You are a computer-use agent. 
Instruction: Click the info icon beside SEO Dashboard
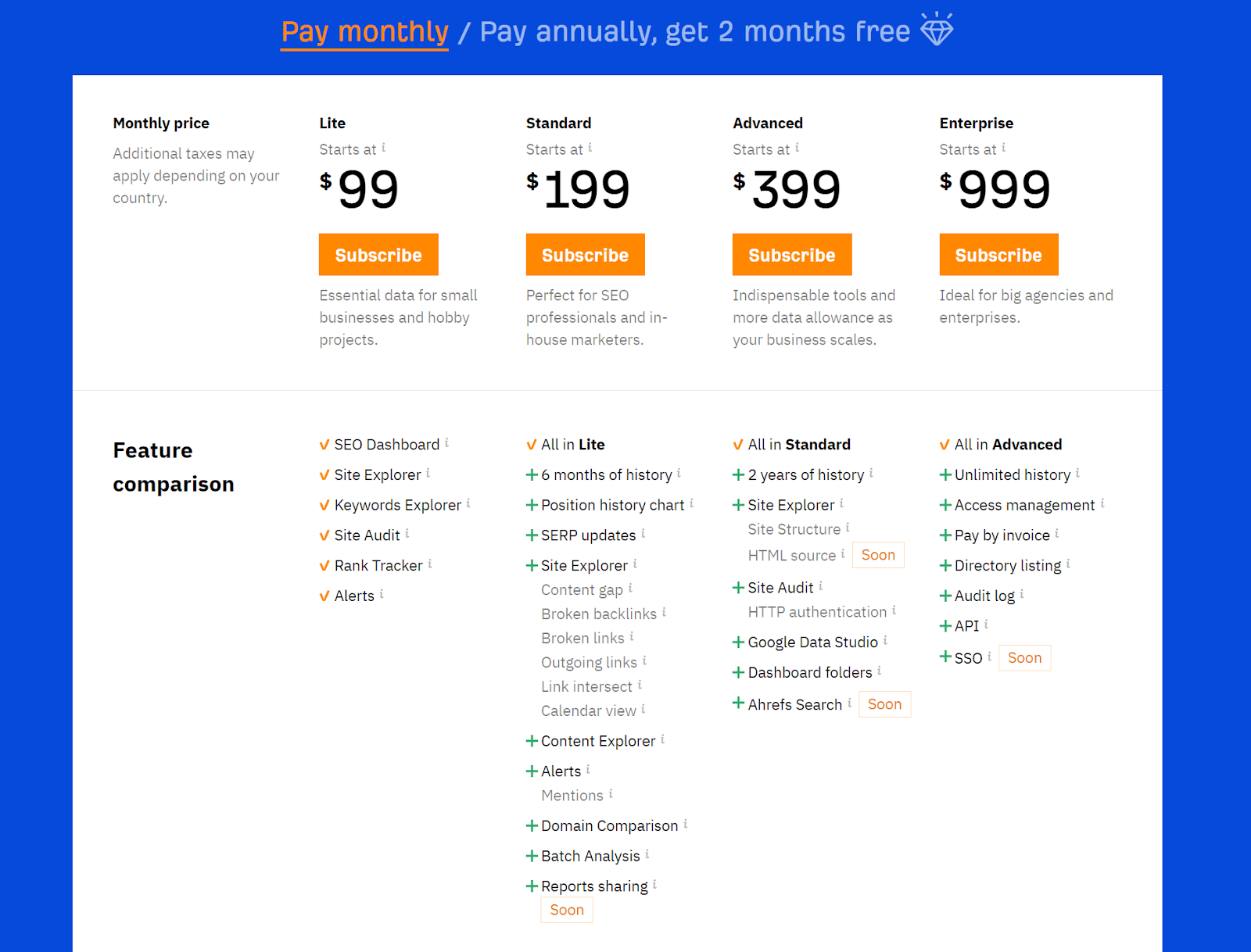click(x=447, y=442)
